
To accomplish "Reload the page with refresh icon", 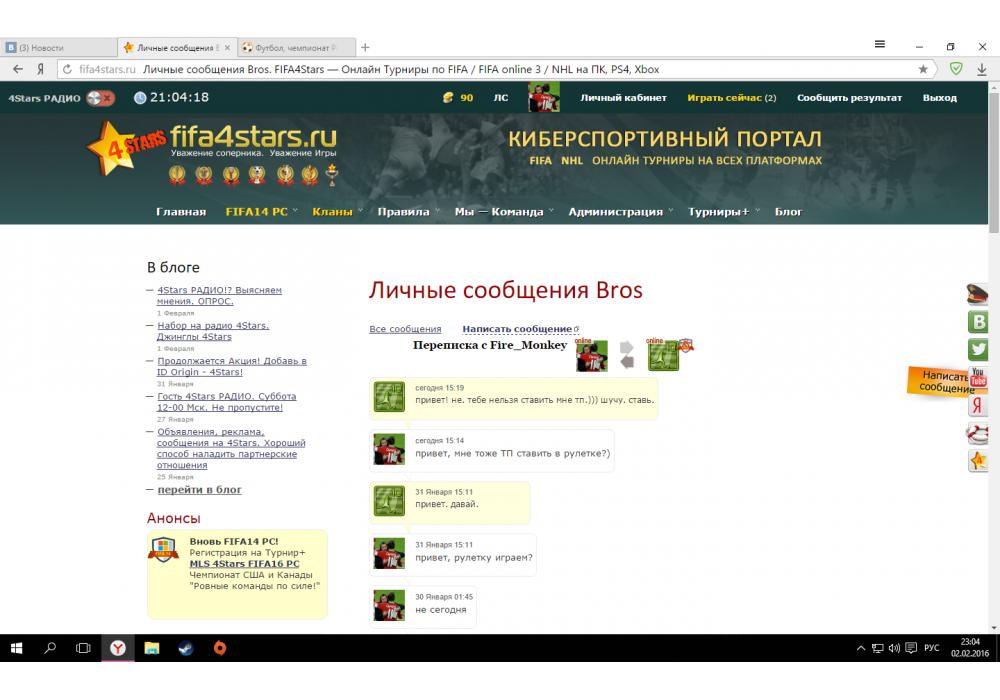I will point(68,69).
